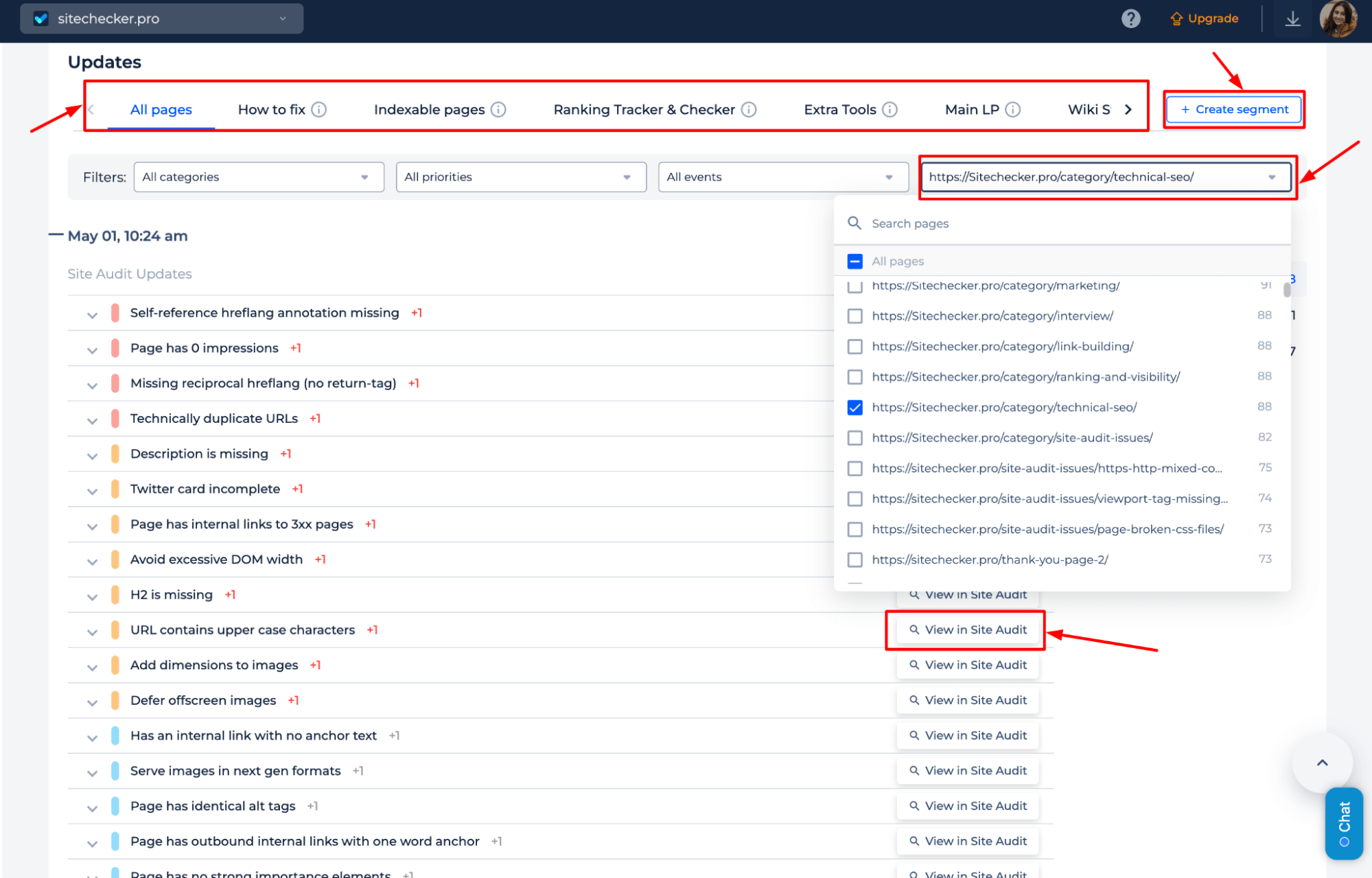Check the https-http-mixed-co... page checkbox
The image size is (1372, 878).
855,469
